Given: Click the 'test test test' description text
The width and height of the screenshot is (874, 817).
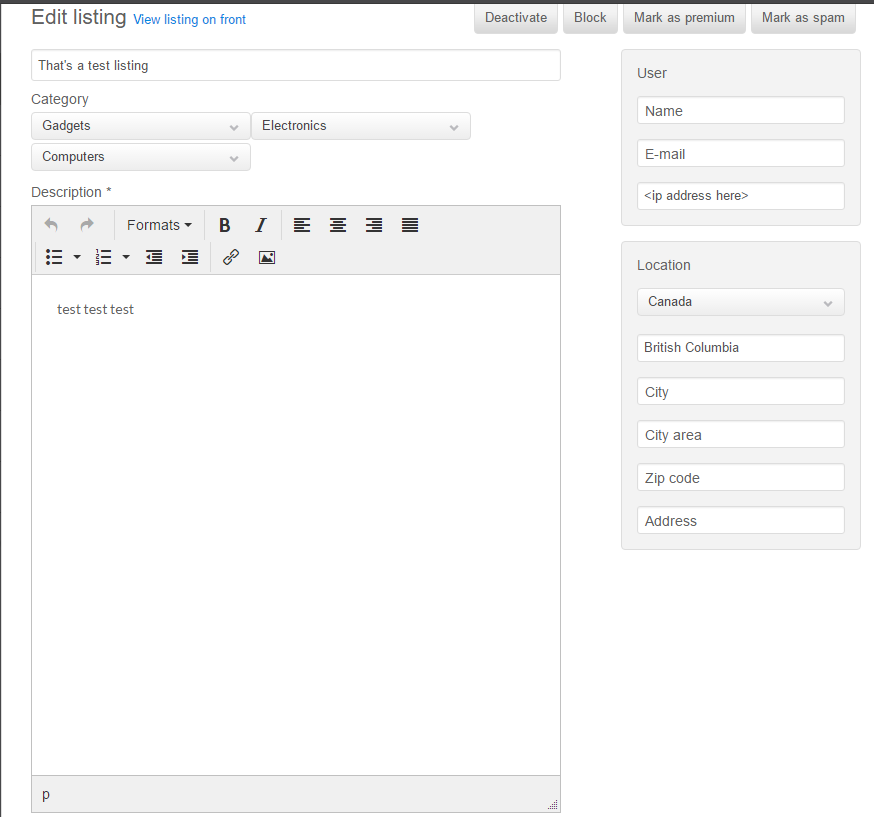Looking at the screenshot, I should (95, 309).
